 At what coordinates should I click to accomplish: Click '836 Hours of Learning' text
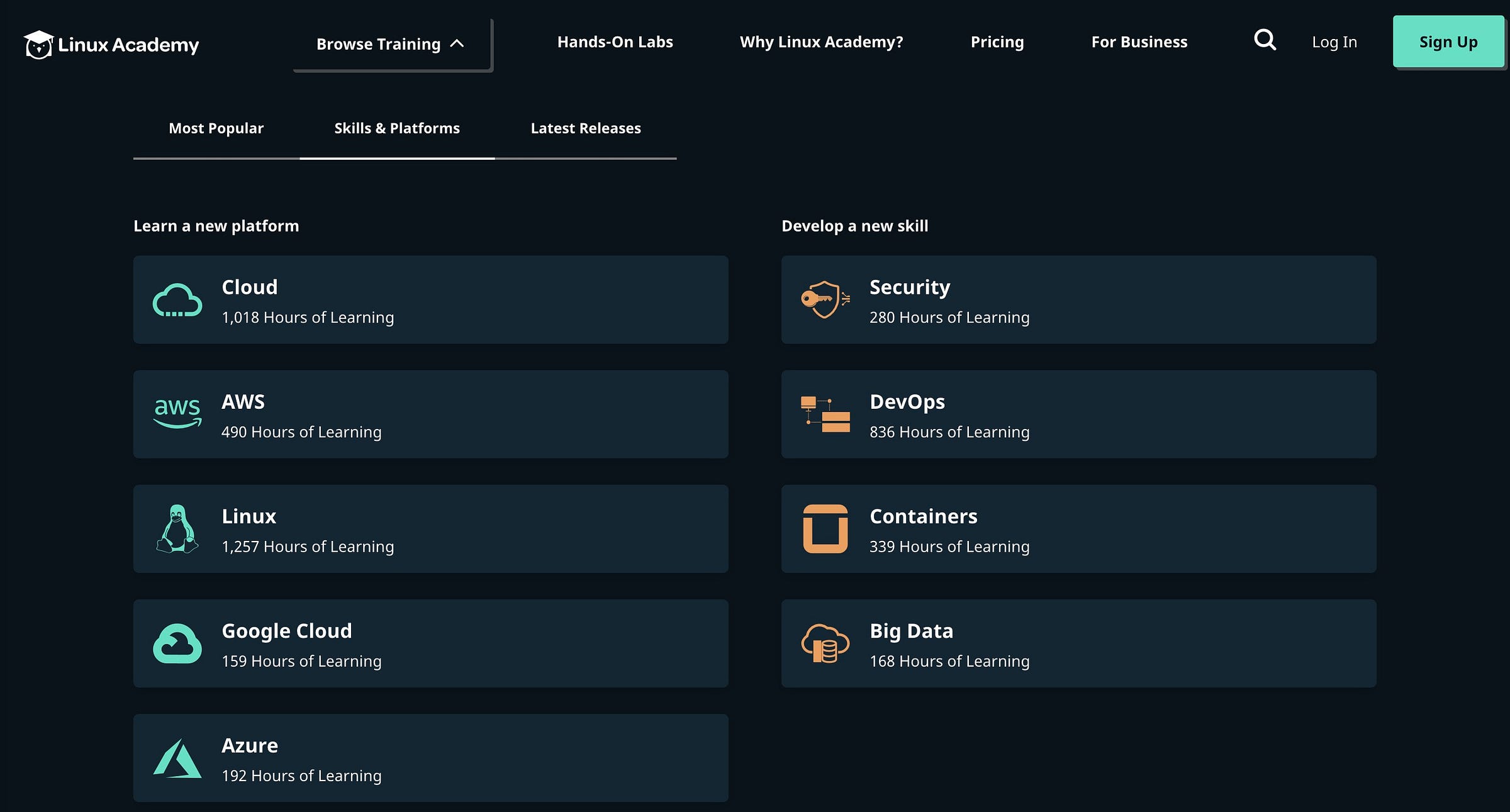click(949, 432)
